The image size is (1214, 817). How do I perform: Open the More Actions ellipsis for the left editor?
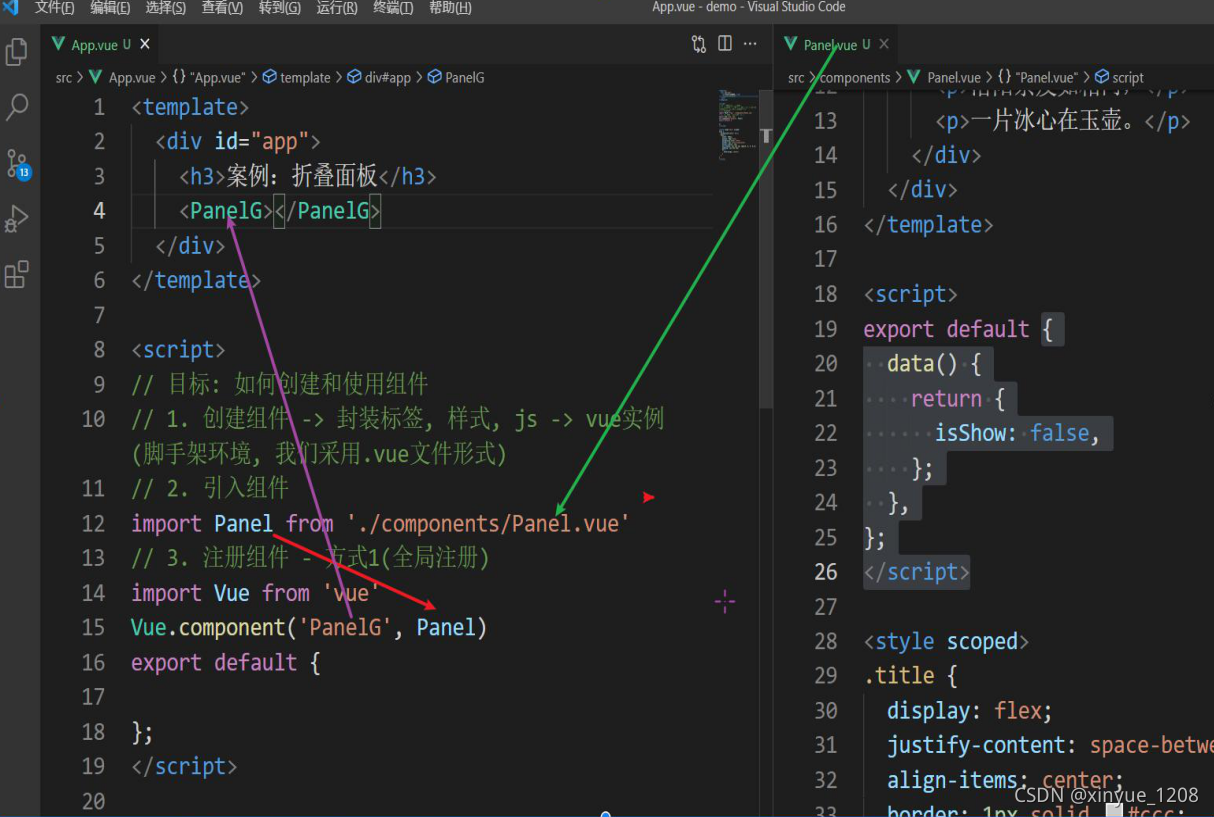coord(752,44)
